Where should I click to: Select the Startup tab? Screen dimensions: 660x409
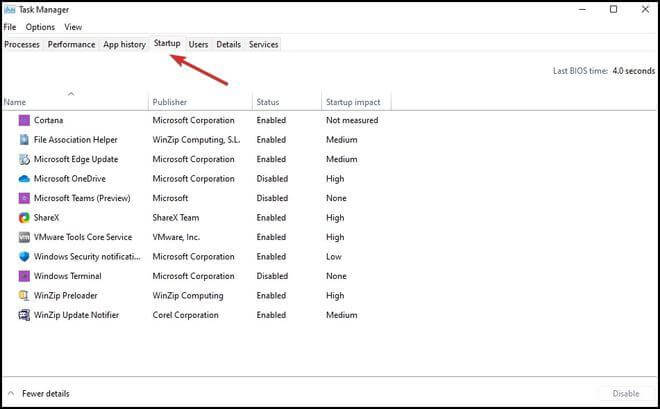167,43
